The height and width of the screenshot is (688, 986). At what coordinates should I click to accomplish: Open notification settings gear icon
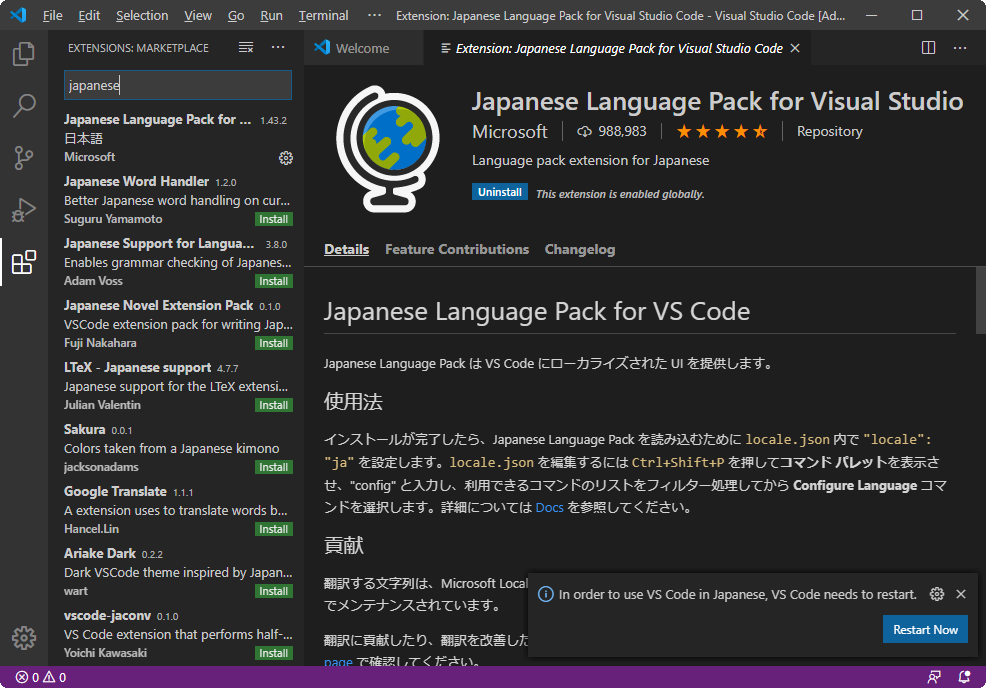(x=936, y=594)
